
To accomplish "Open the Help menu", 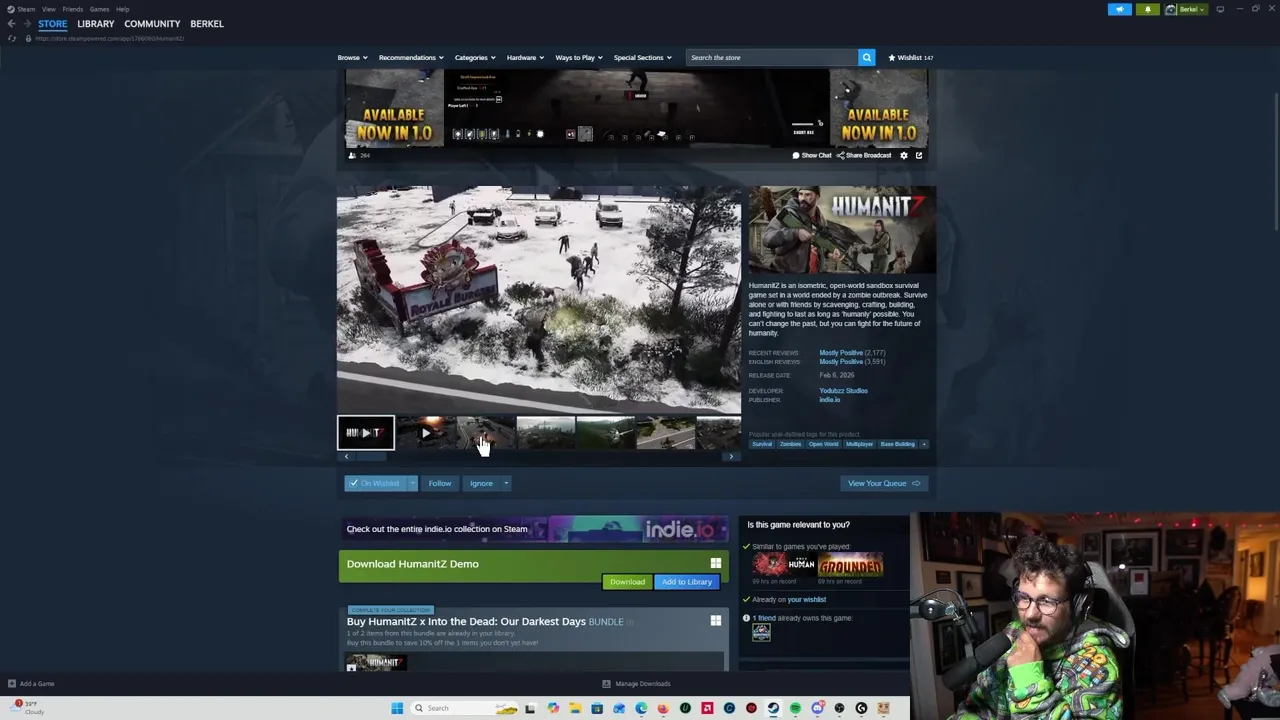I will tap(122, 9).
